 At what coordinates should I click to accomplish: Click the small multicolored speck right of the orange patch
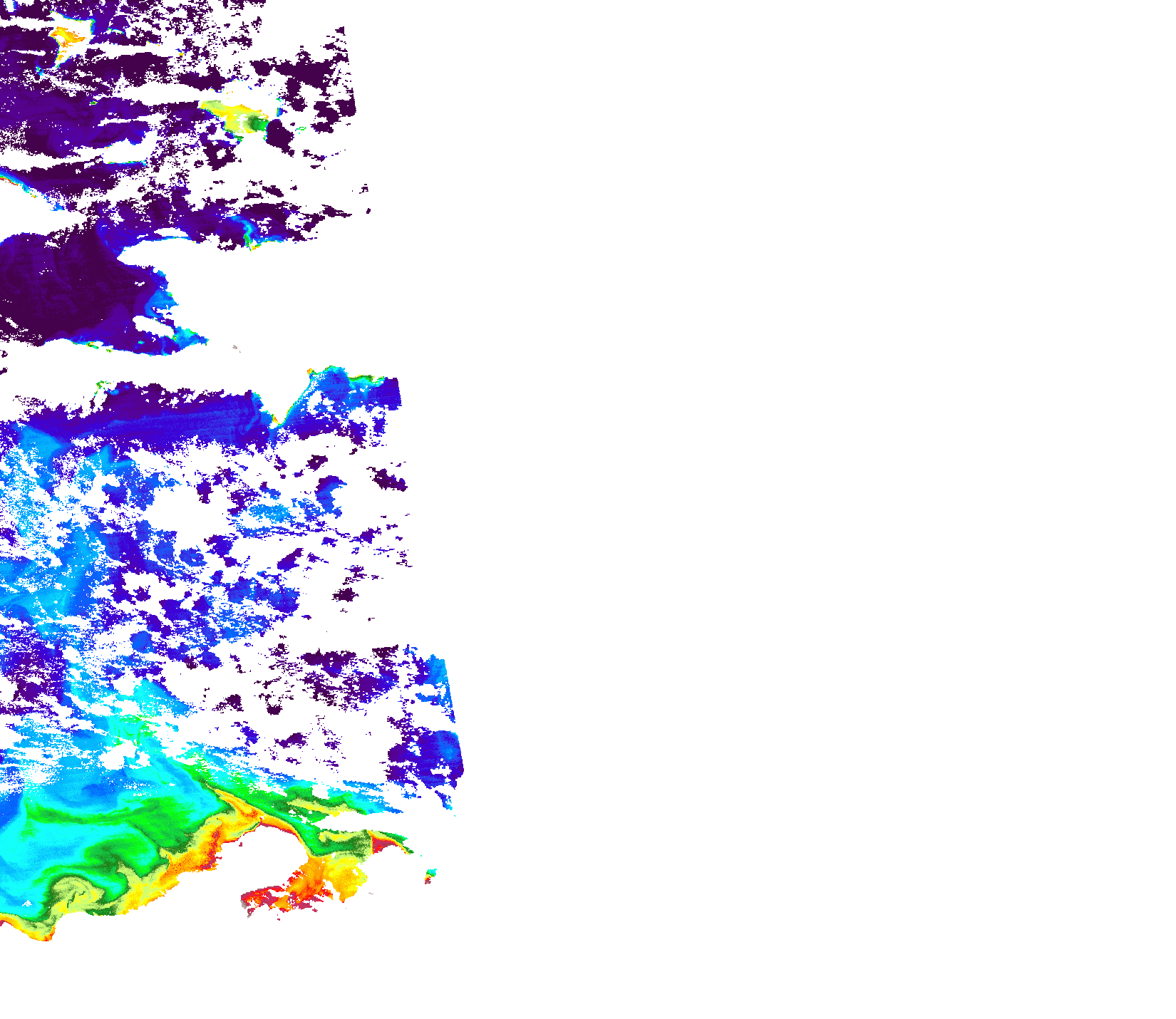(x=430, y=874)
